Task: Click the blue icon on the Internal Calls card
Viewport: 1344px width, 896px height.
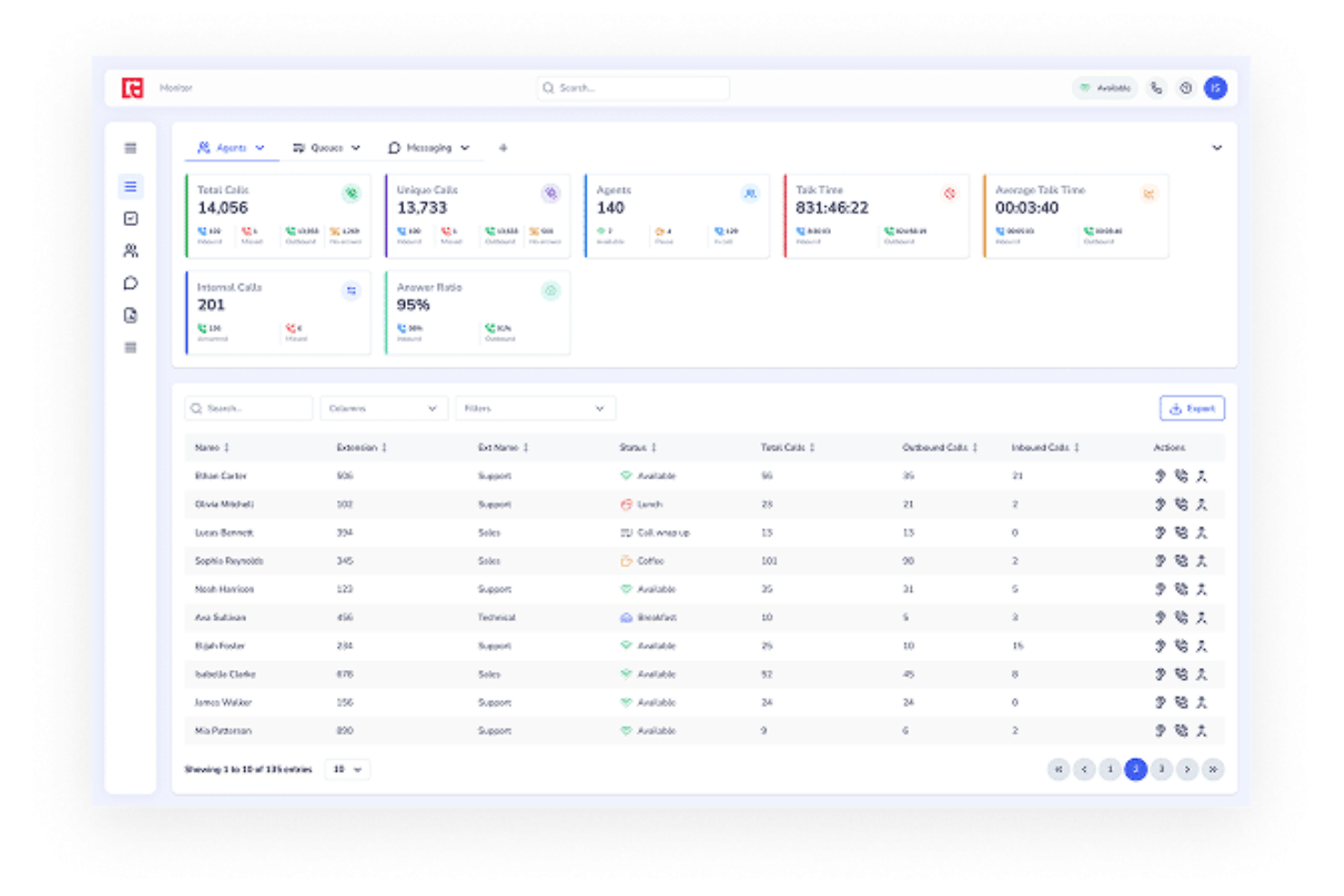Action: pyautogui.click(x=351, y=290)
